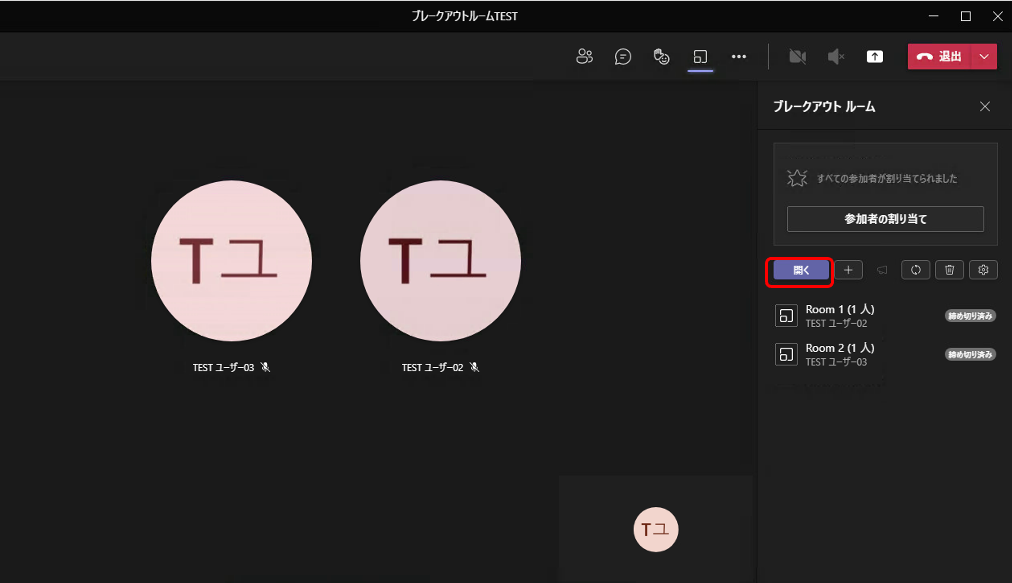Leave the meeting with 退出 button
This screenshot has height=583, width=1012.
point(940,56)
